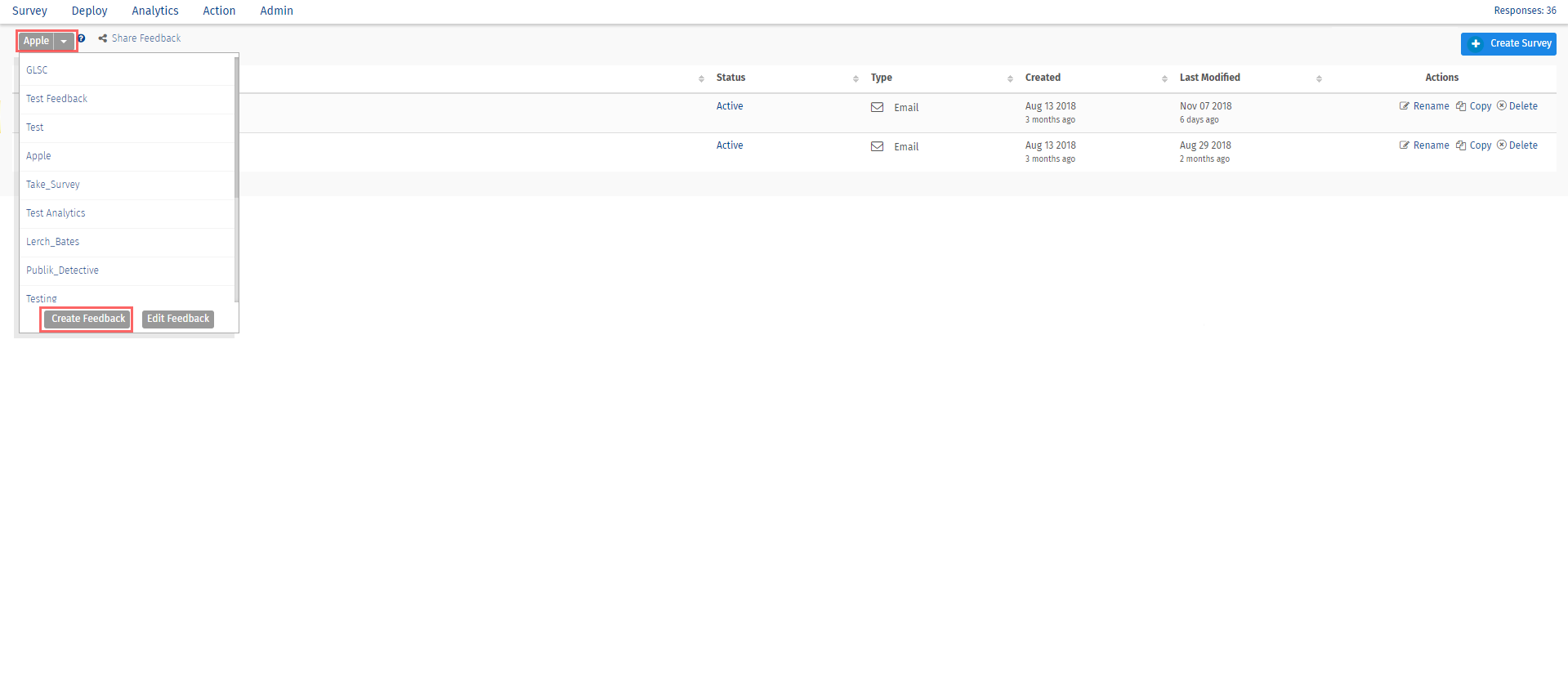Choose Publik_Detective in the feedback list
Screen dimensions: 1568x688
pyautogui.click(x=127, y=270)
